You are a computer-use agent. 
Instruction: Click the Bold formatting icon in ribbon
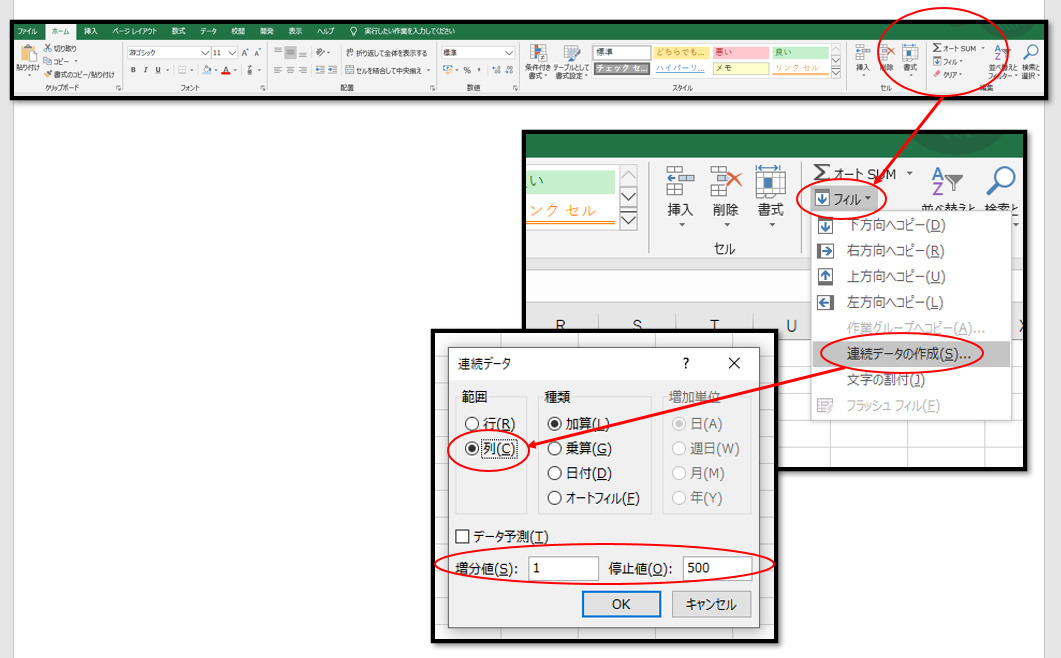pyautogui.click(x=133, y=70)
